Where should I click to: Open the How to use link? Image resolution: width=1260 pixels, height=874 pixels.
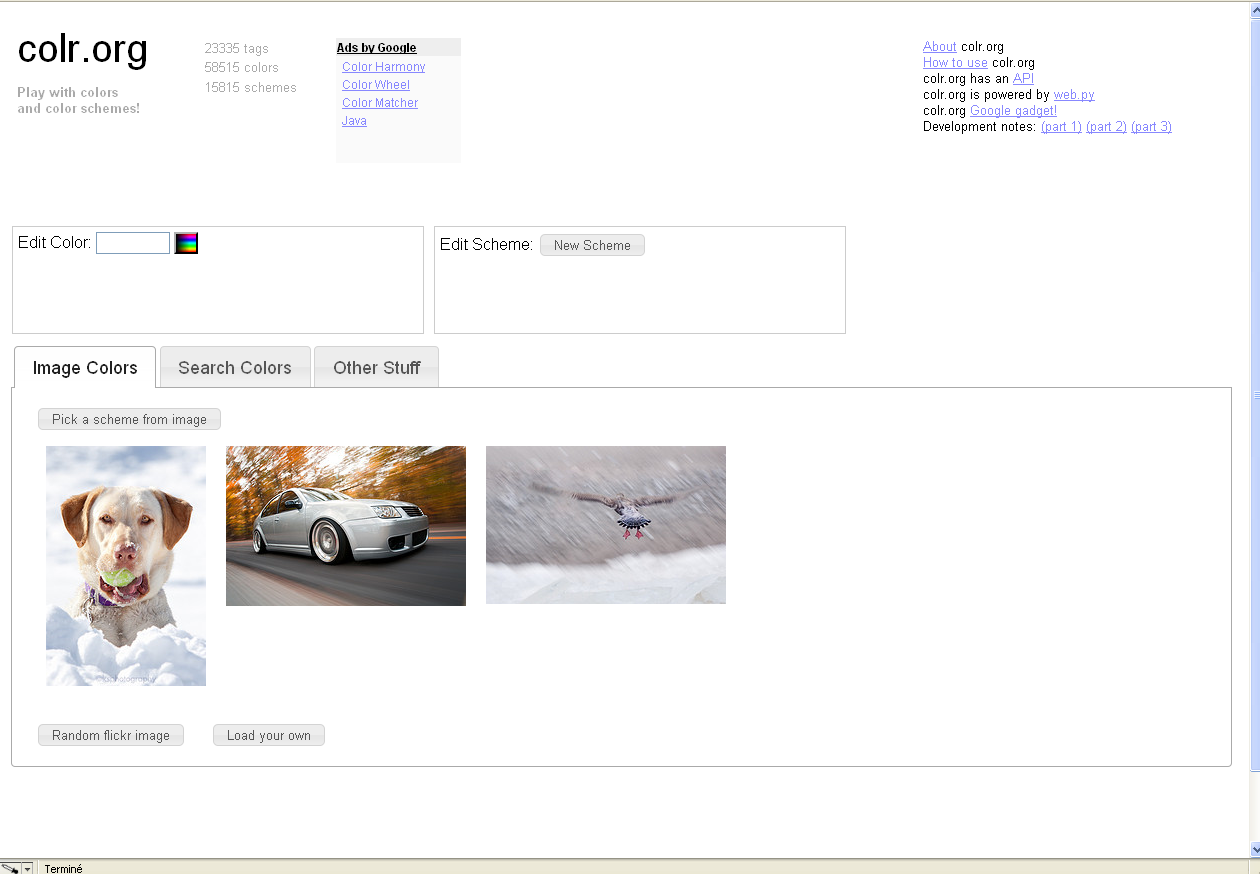pyautogui.click(x=955, y=62)
